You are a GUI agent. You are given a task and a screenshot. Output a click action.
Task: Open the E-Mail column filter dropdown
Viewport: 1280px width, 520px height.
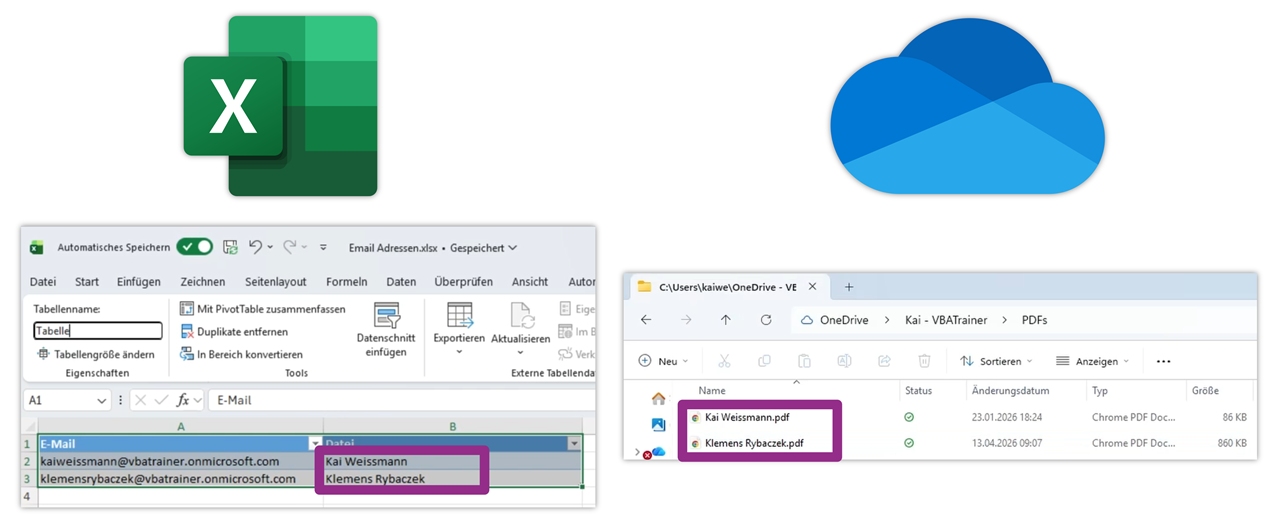[315, 443]
